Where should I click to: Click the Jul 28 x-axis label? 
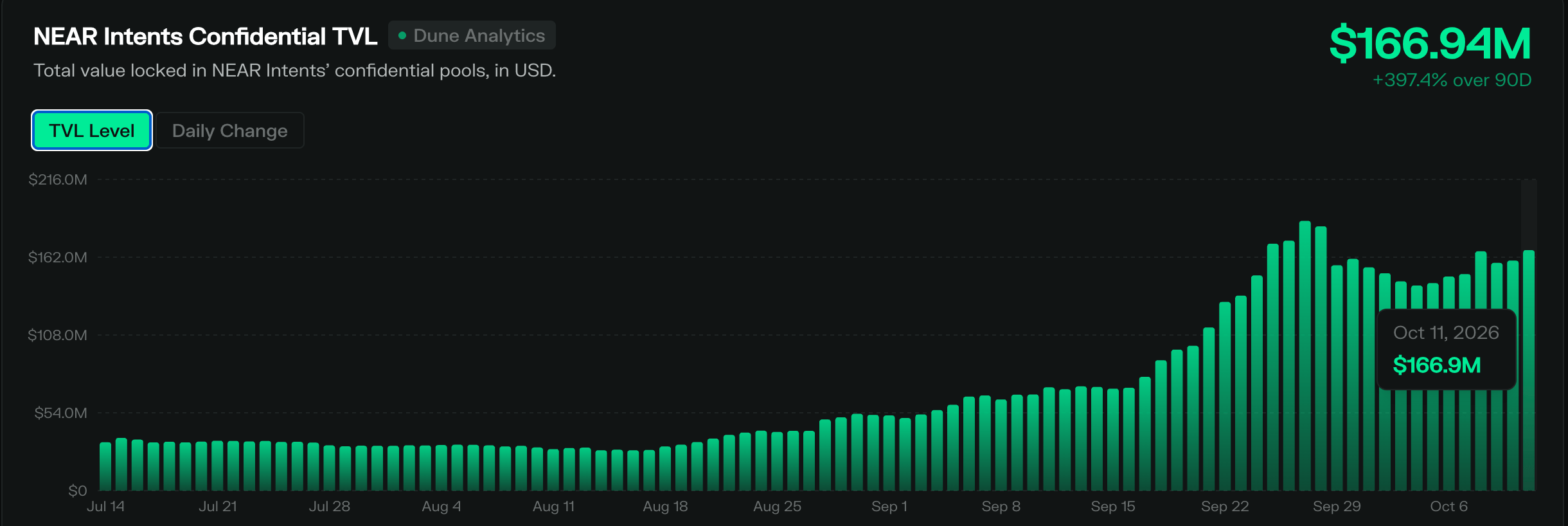coord(330,507)
